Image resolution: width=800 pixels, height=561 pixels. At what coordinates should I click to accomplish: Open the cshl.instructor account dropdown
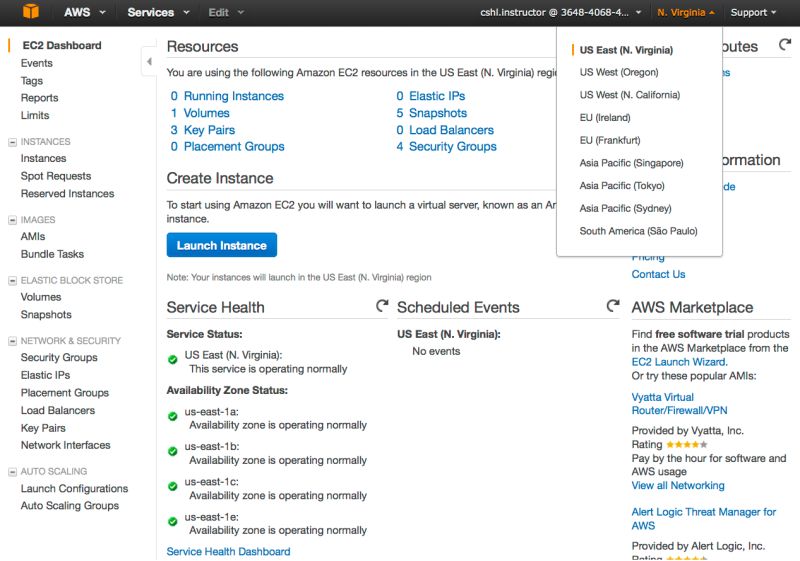[560, 12]
